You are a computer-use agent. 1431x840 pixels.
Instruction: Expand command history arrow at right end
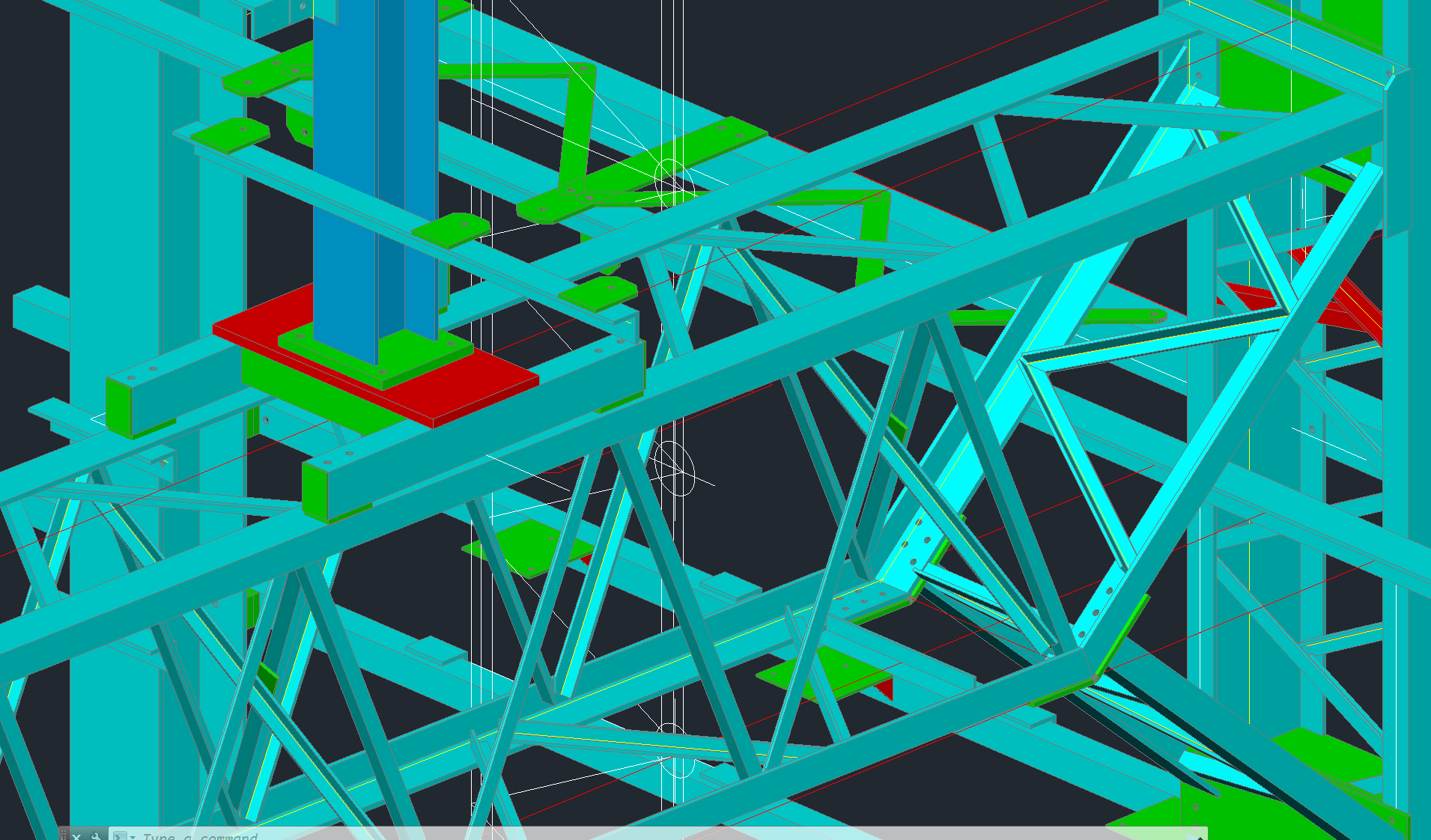pos(1200,836)
